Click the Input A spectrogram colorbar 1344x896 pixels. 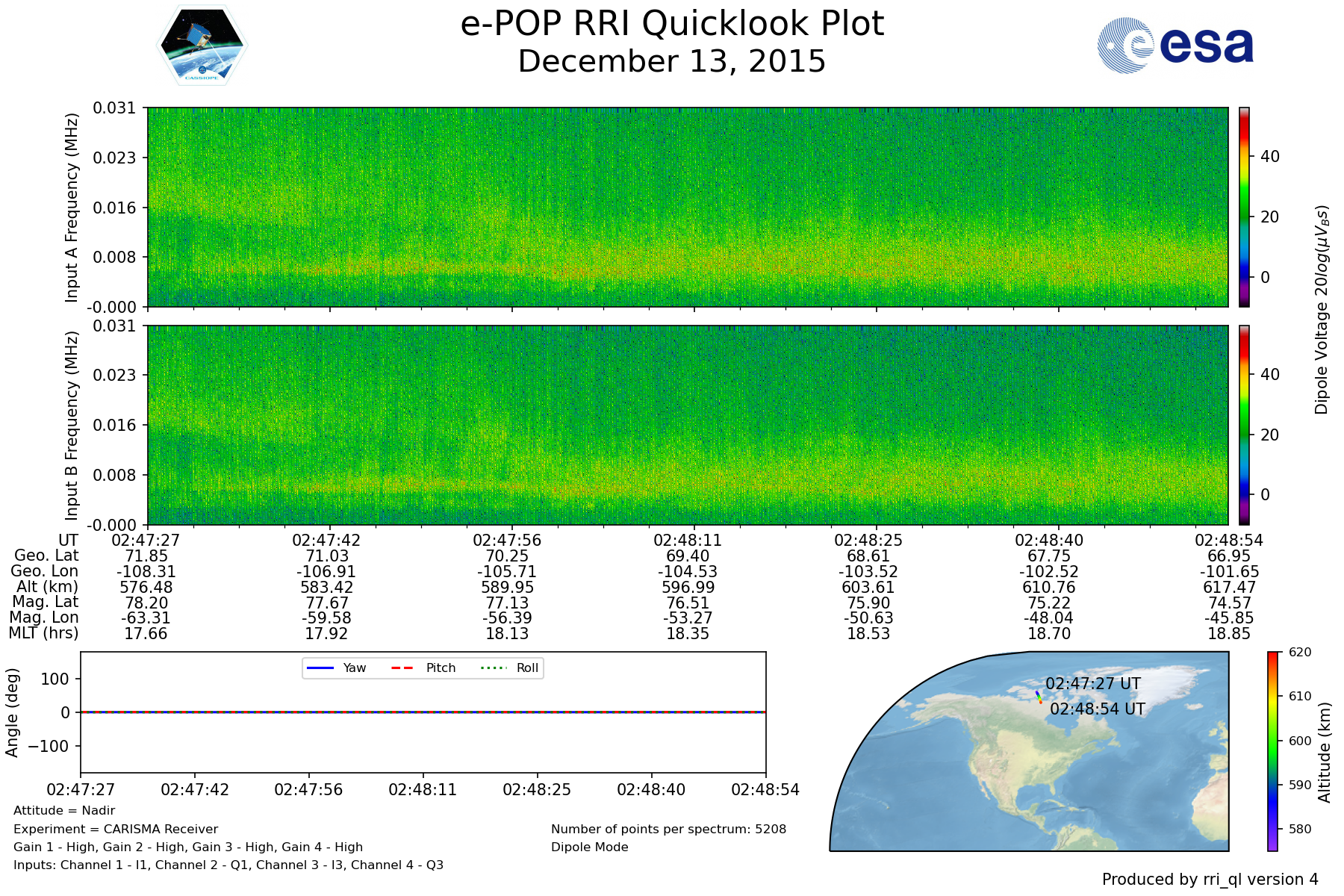click(x=1244, y=207)
